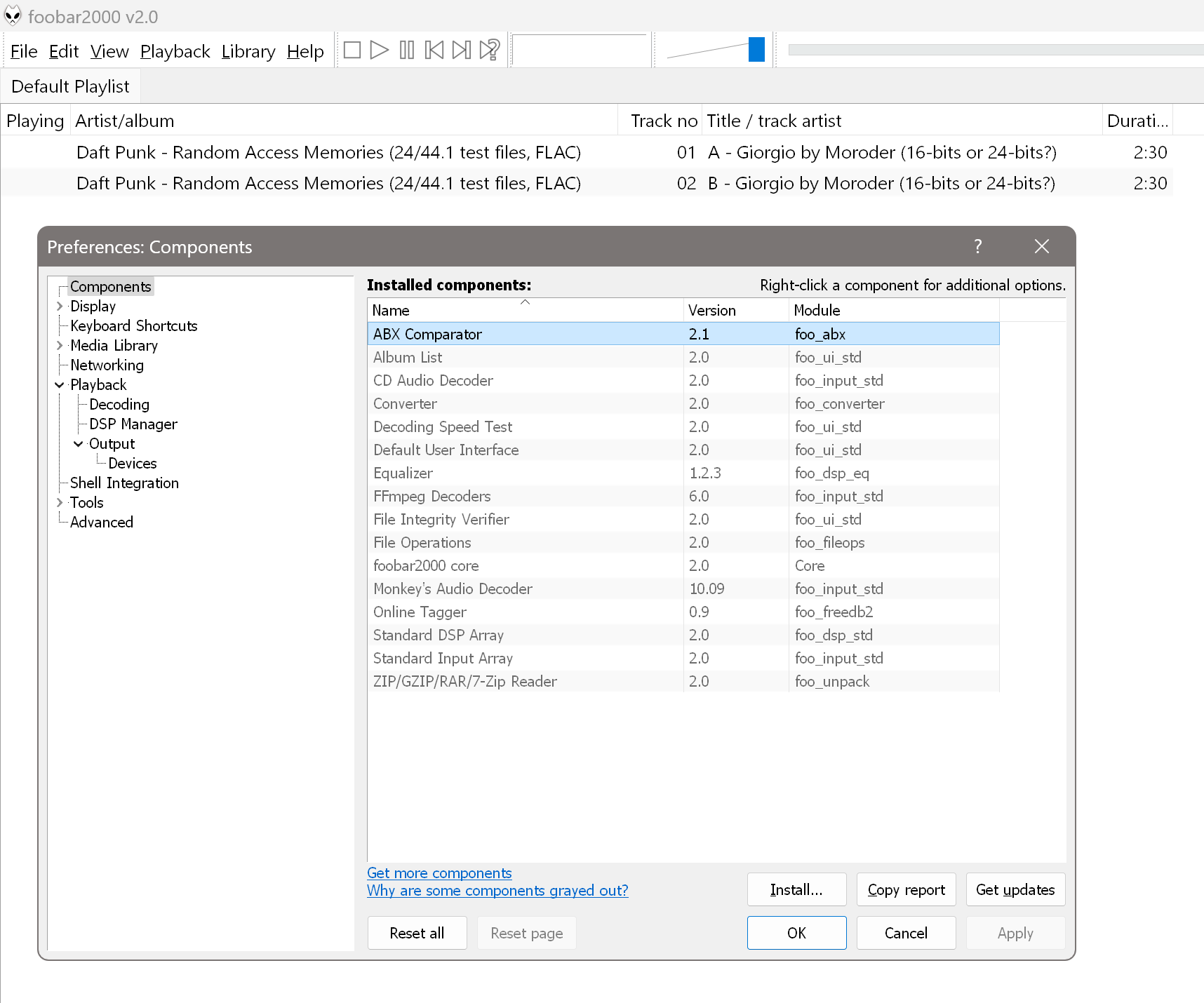Play a random track using the toolbar icon
The width and height of the screenshot is (1204, 1003).
coord(489,50)
